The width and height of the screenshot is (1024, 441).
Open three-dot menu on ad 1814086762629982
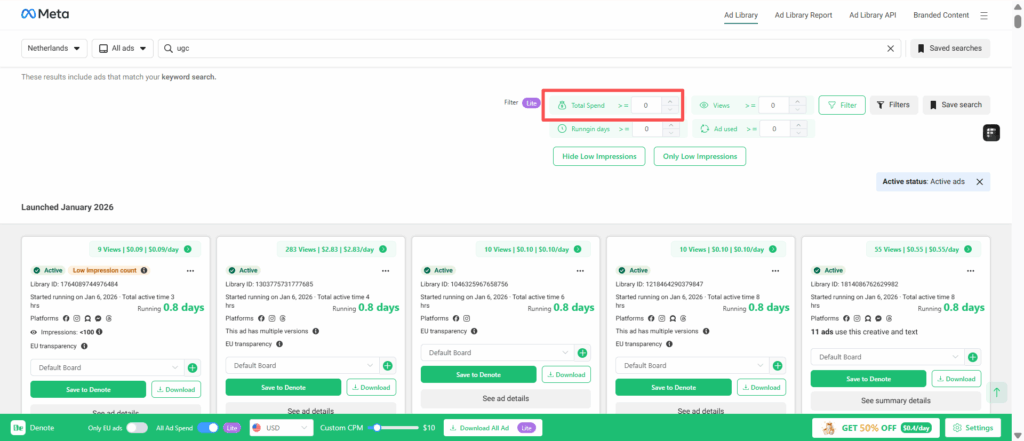pos(970,270)
